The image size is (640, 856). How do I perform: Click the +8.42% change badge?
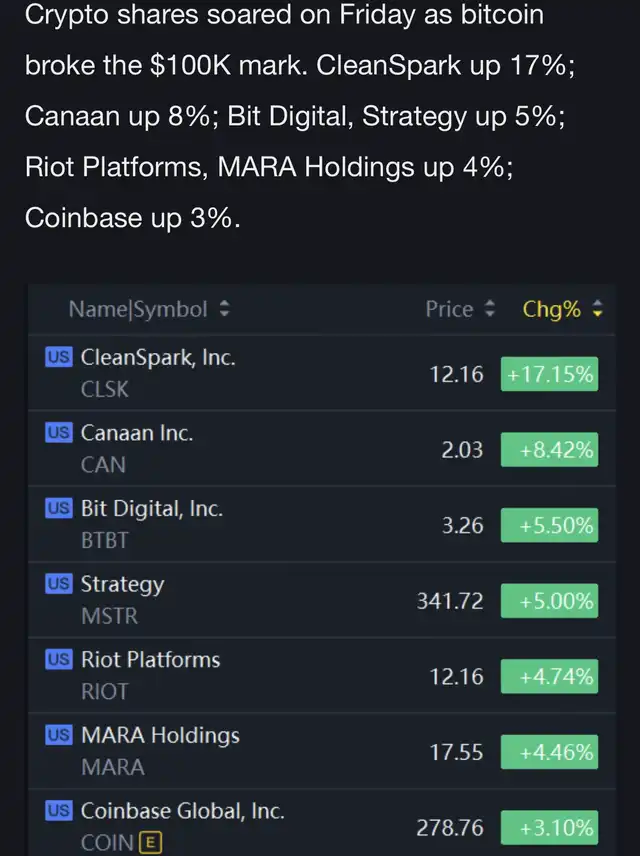pyautogui.click(x=549, y=450)
